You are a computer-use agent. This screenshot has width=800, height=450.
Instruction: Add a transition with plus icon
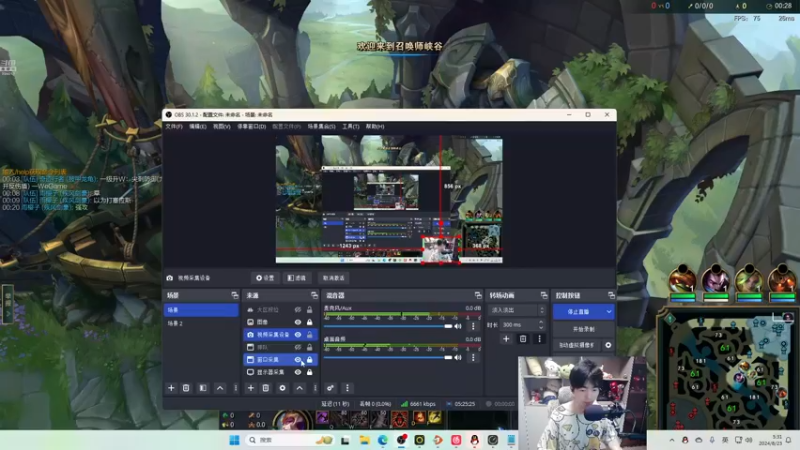pyautogui.click(x=506, y=339)
